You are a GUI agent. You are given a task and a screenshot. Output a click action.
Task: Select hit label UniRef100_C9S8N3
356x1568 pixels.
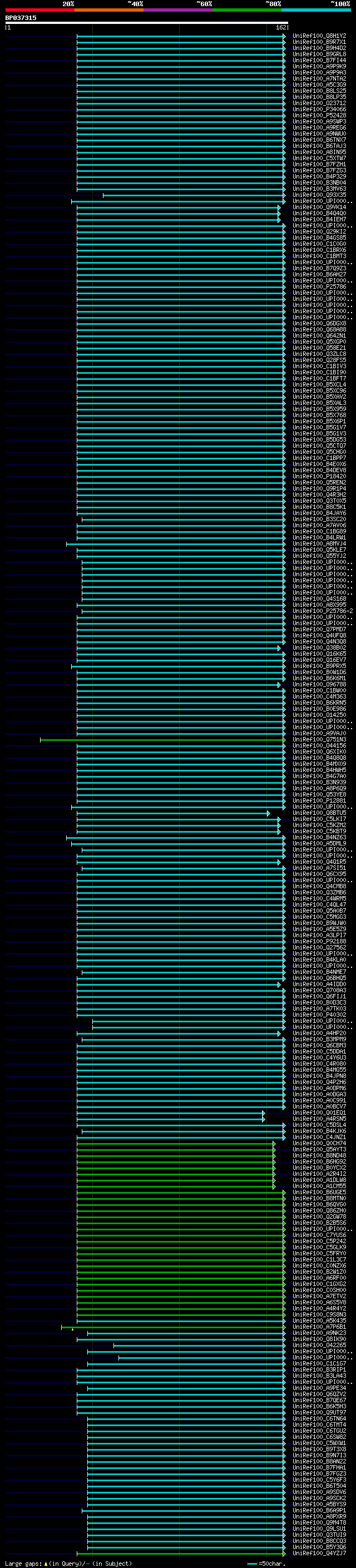point(319,1314)
